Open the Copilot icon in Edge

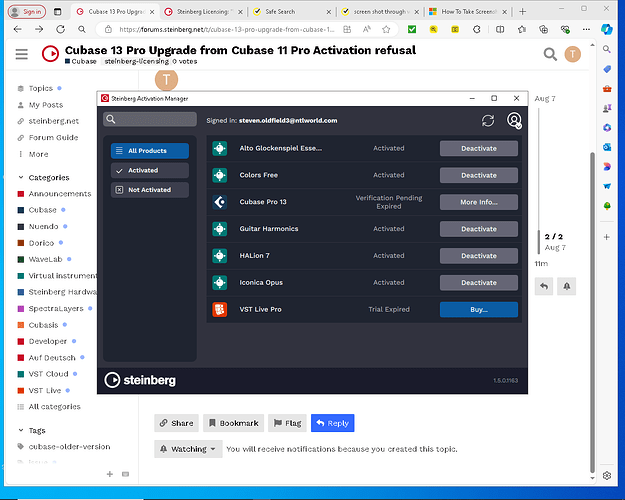click(x=607, y=29)
